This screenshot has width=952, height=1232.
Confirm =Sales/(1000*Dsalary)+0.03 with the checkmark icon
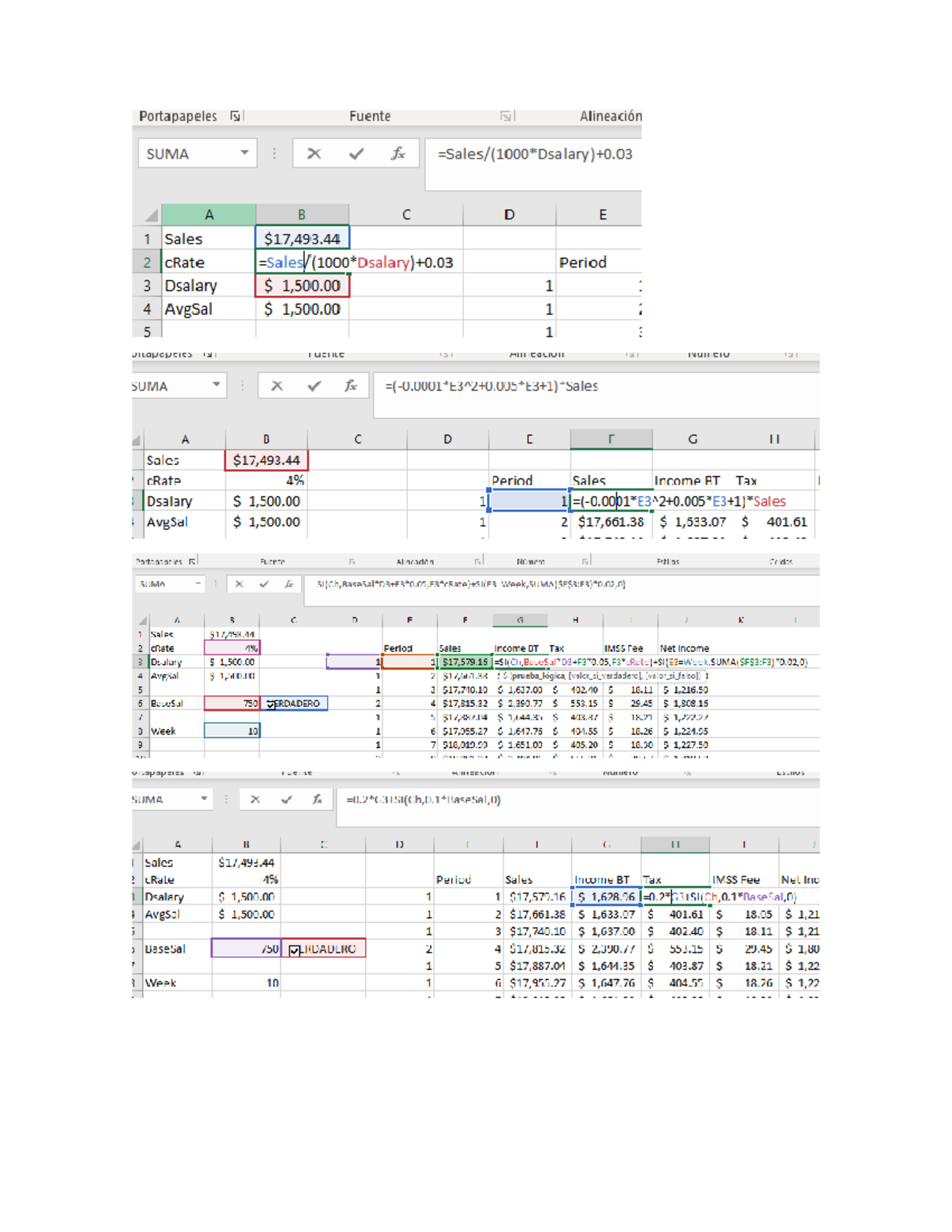(356, 154)
